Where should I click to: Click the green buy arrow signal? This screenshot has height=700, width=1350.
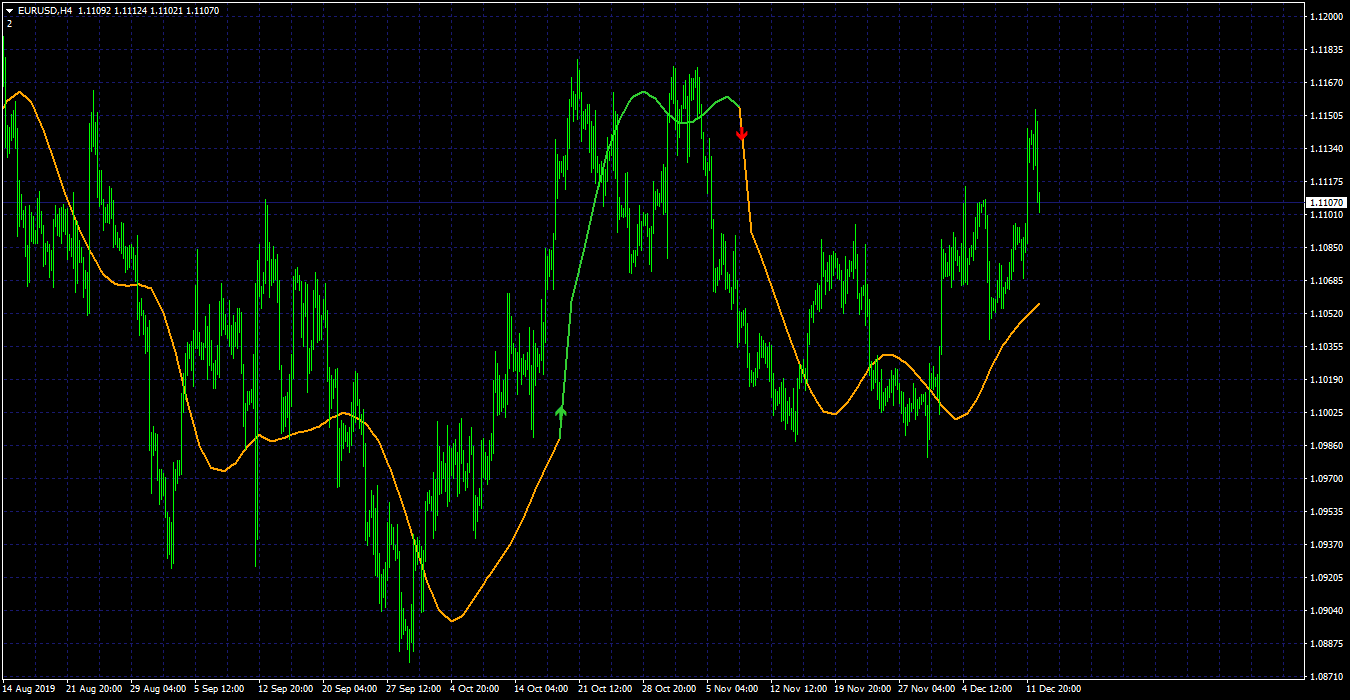click(x=561, y=411)
